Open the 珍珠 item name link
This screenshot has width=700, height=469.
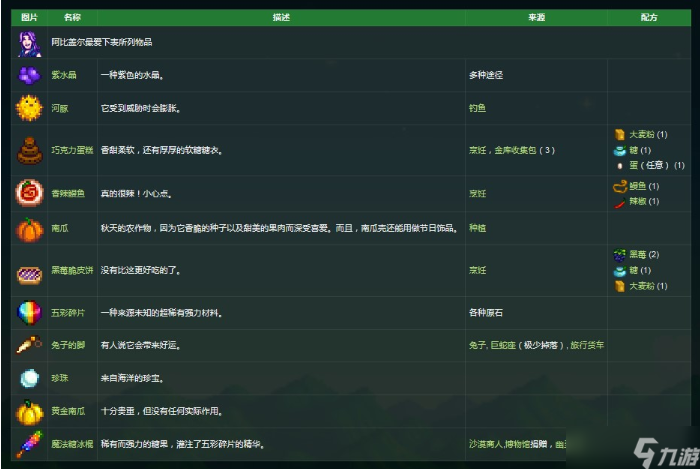[x=60, y=378]
